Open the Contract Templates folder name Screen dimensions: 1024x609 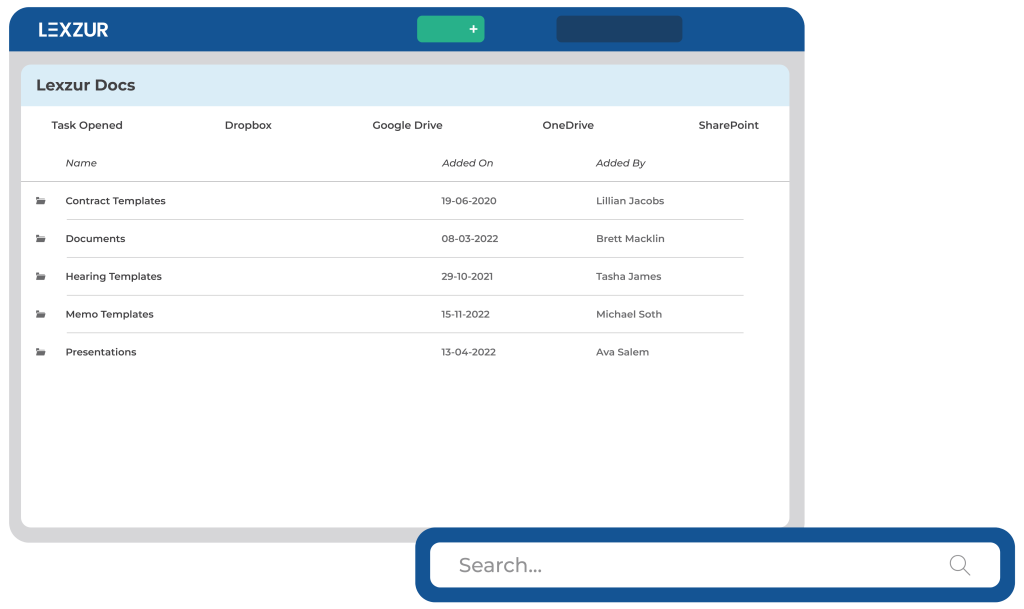pyautogui.click(x=115, y=201)
